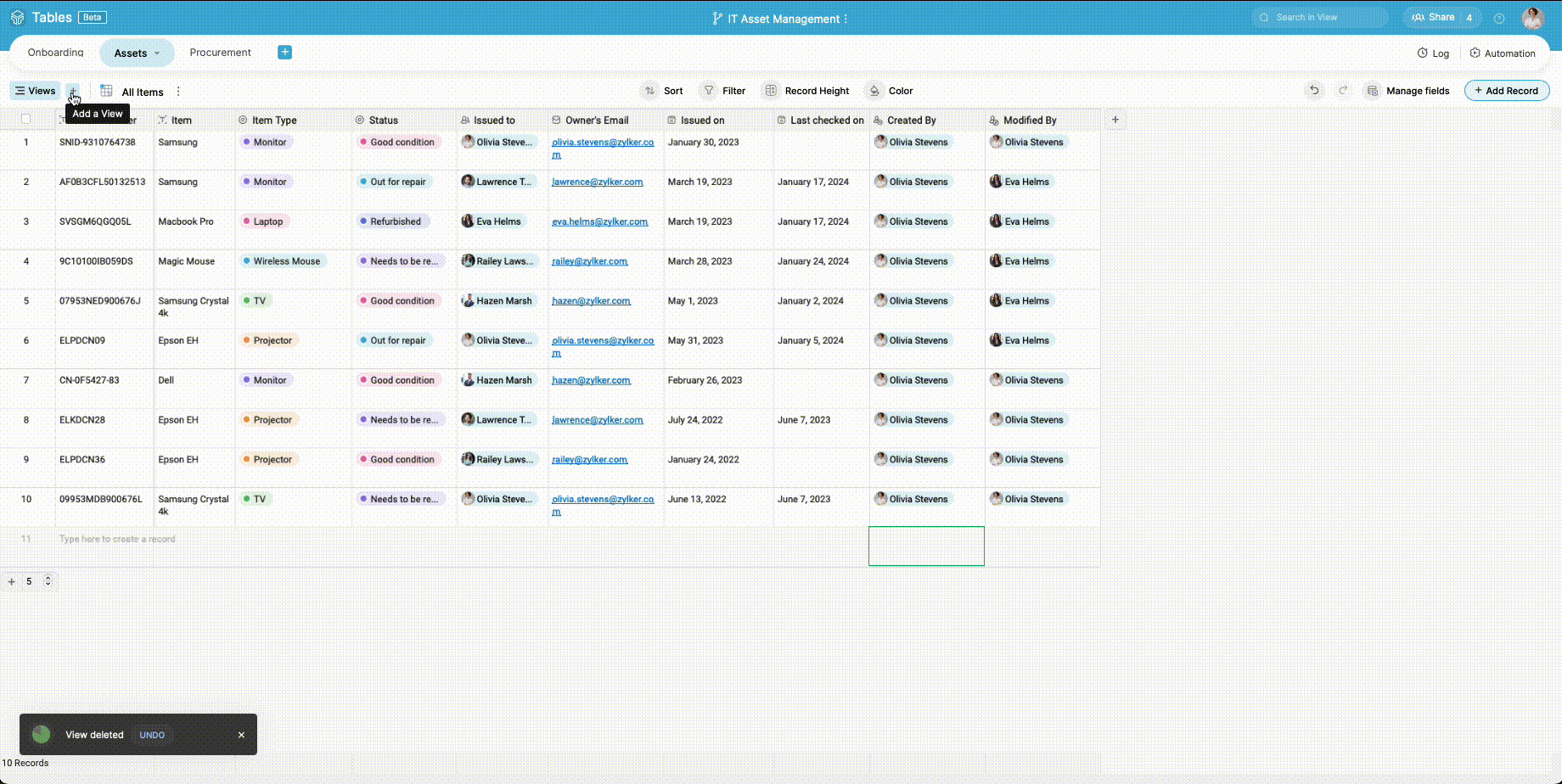Open the IT Asset Management options kebab menu
This screenshot has width=1562, height=784.
coord(846,19)
